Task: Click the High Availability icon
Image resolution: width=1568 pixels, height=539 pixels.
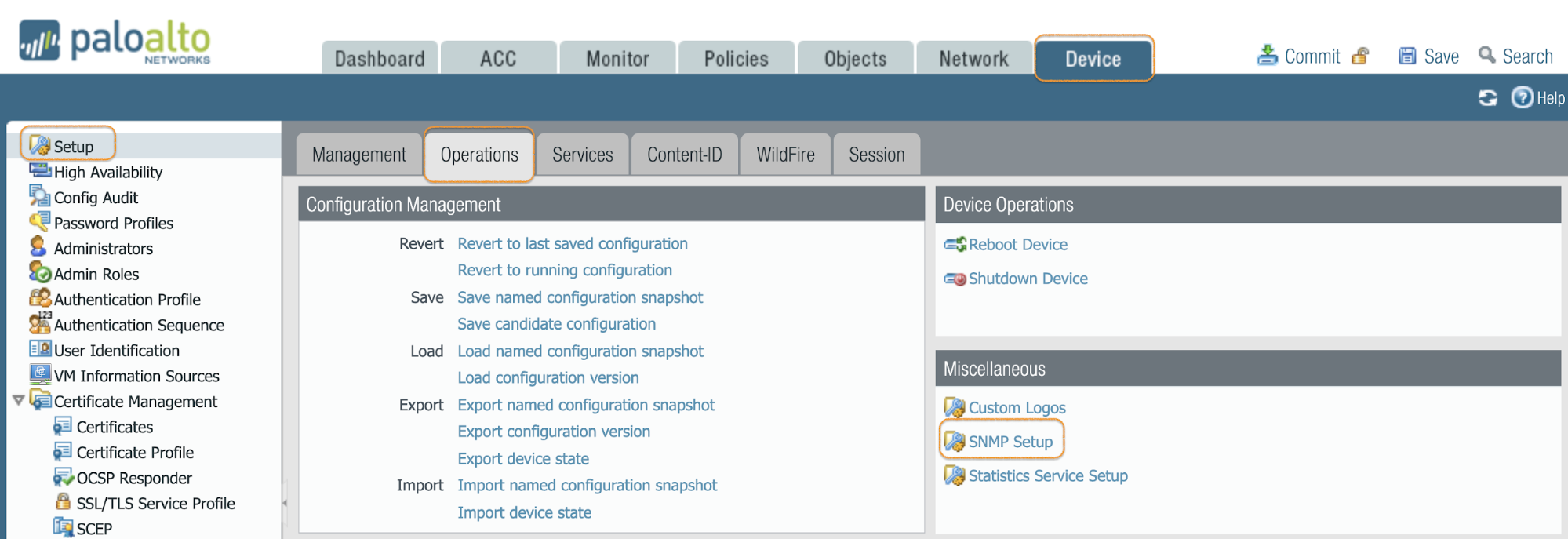Action: [x=40, y=170]
